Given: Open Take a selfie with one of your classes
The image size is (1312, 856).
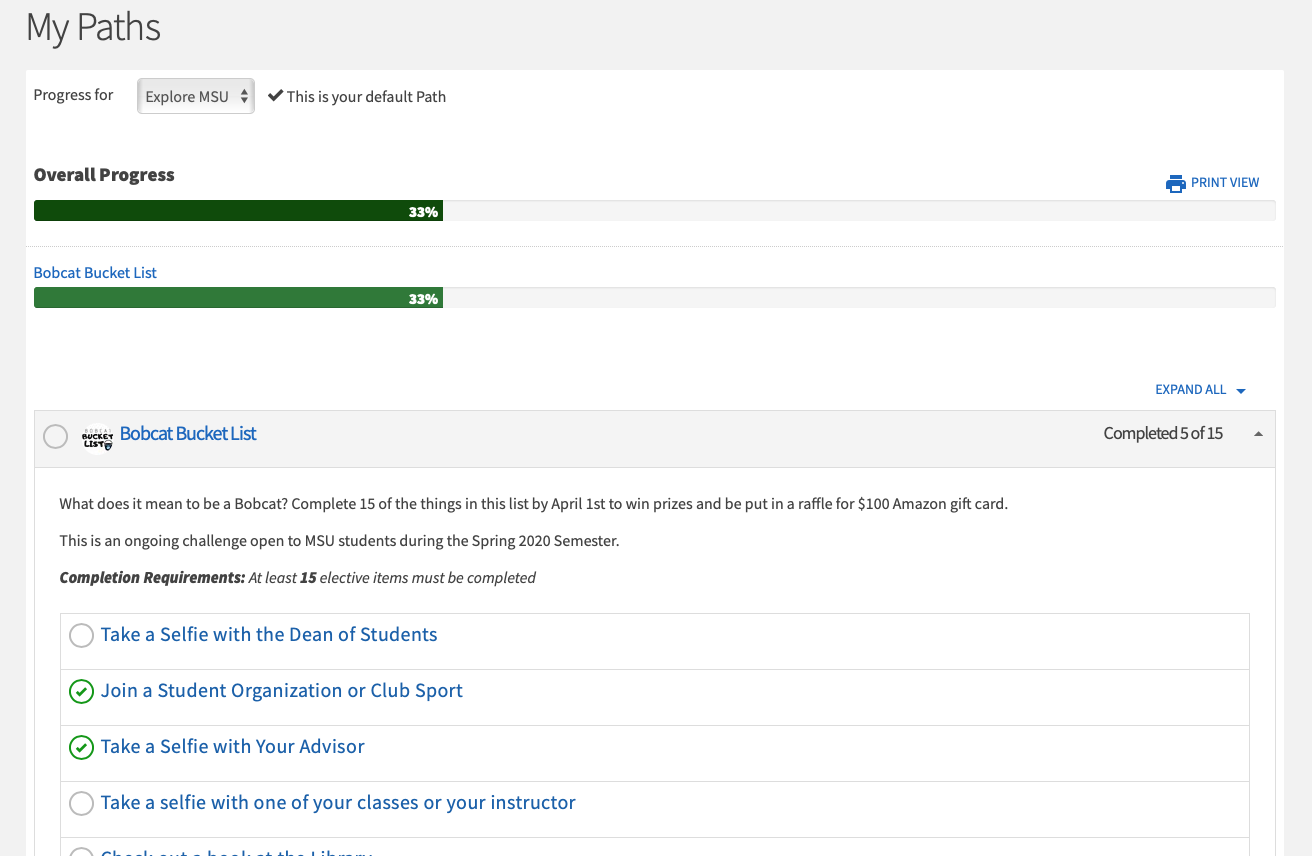Looking at the screenshot, I should click(338, 802).
